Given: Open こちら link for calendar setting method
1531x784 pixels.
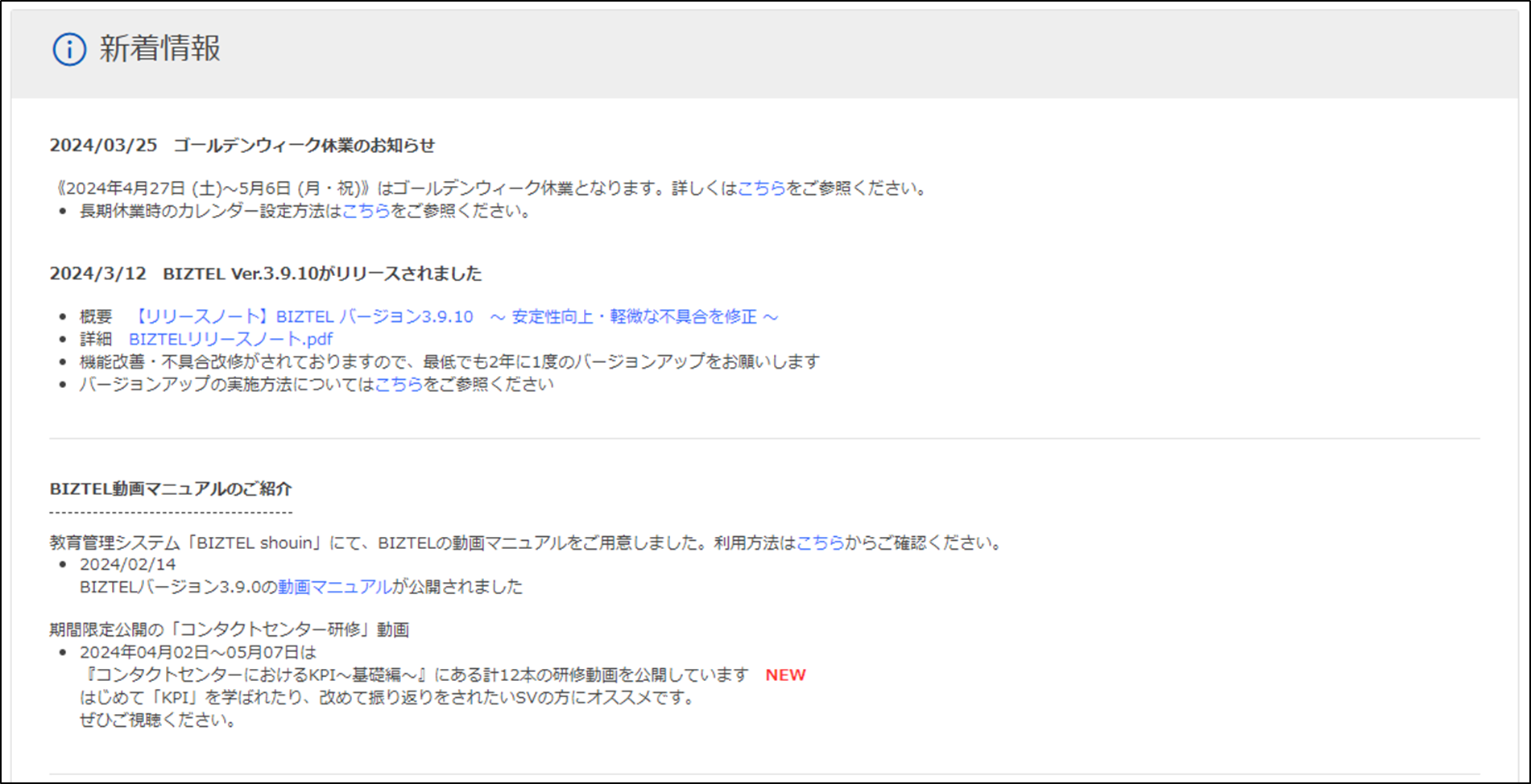Looking at the screenshot, I should (x=366, y=211).
